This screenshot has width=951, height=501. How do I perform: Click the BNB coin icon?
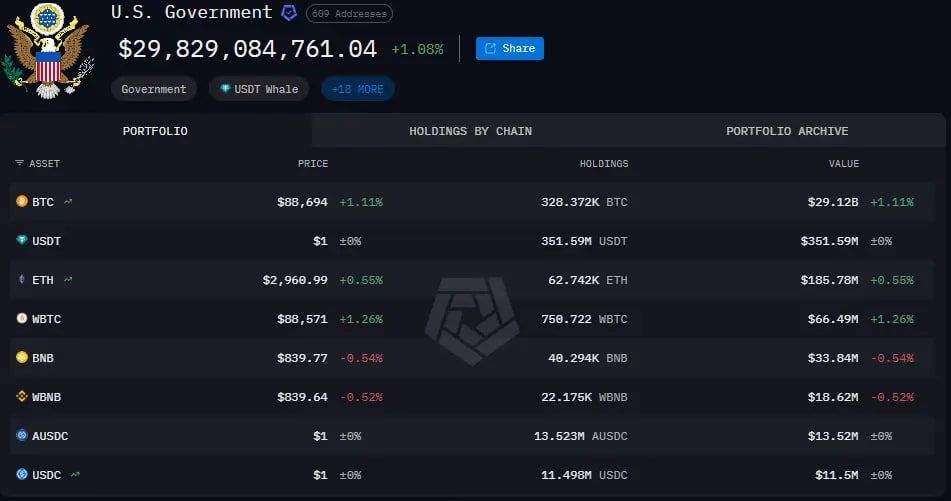click(22, 357)
